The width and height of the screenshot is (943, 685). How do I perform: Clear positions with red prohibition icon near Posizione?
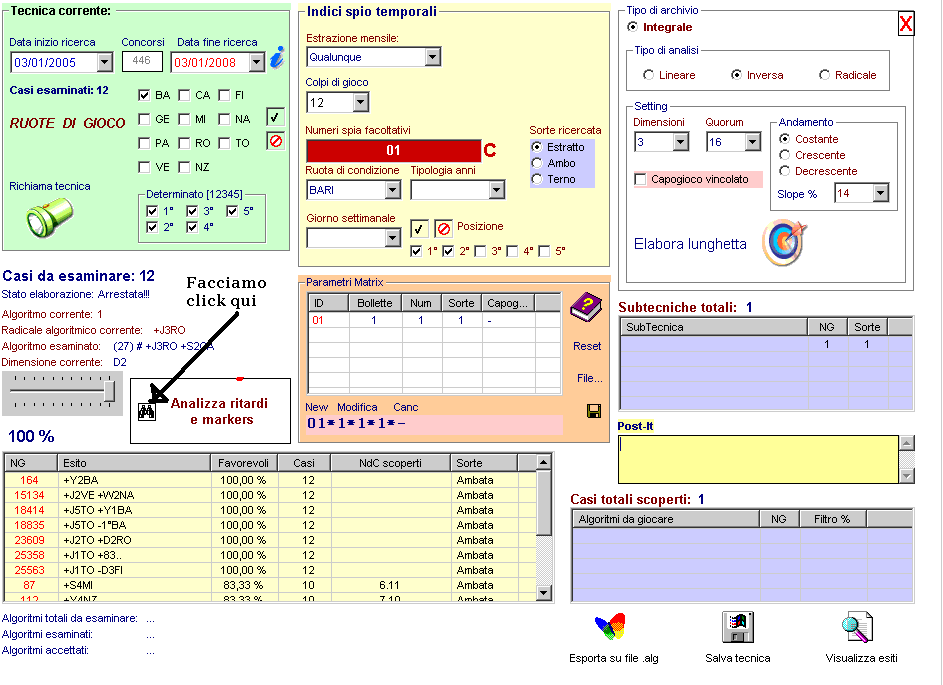(x=443, y=229)
